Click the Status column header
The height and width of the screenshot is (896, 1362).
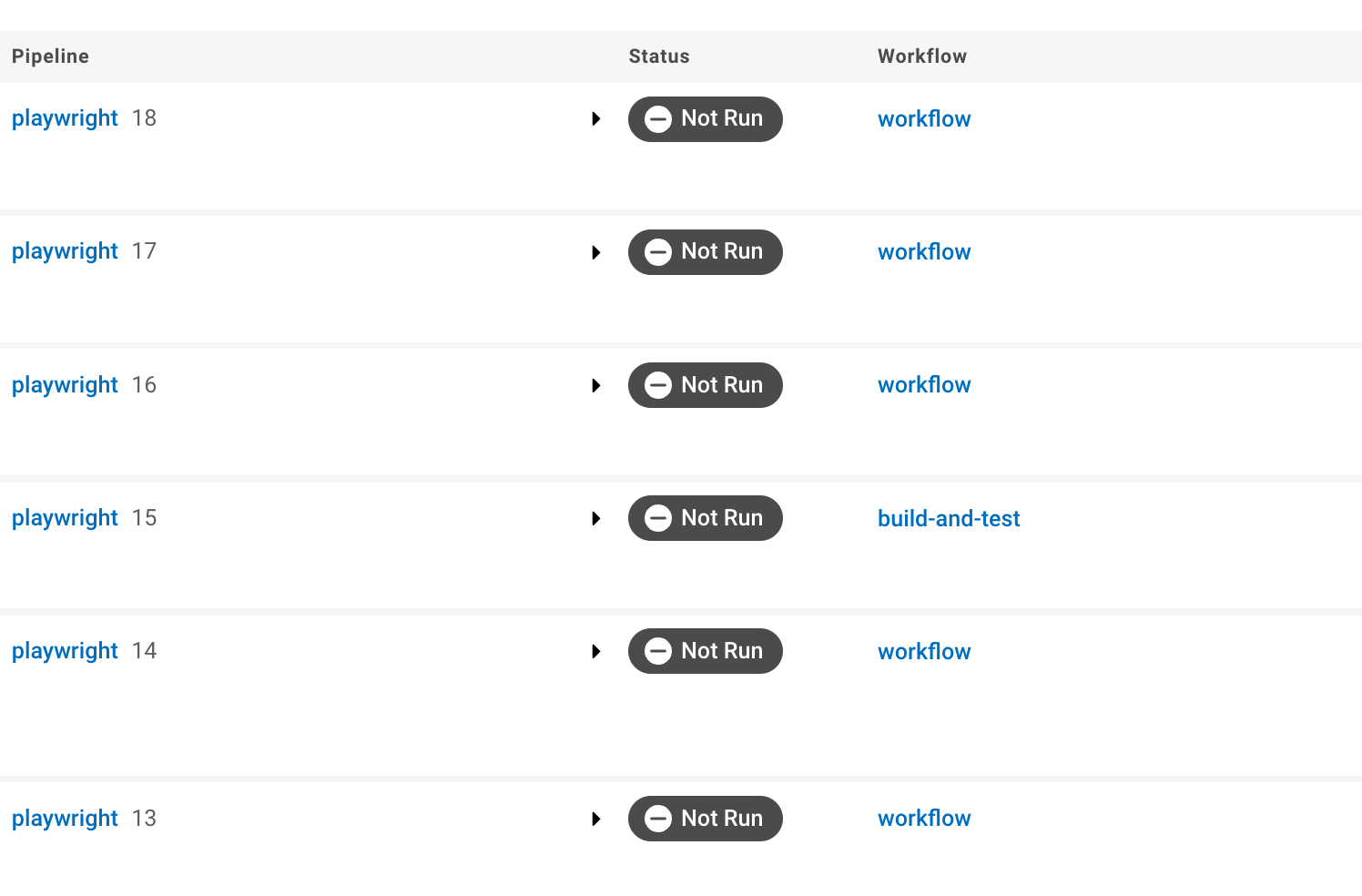(658, 56)
